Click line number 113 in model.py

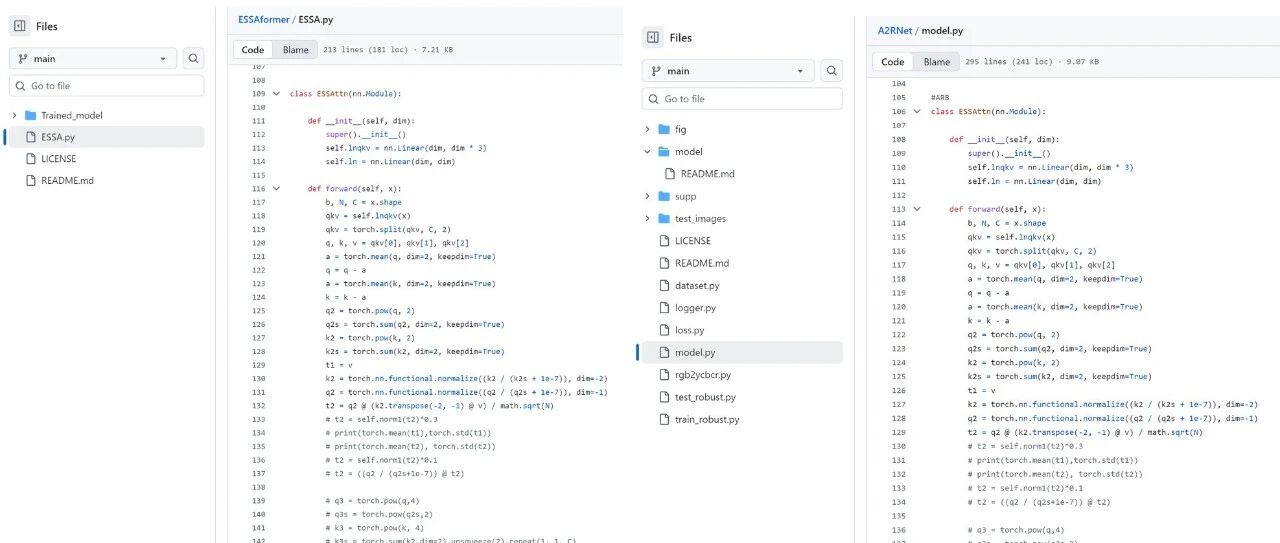897,209
